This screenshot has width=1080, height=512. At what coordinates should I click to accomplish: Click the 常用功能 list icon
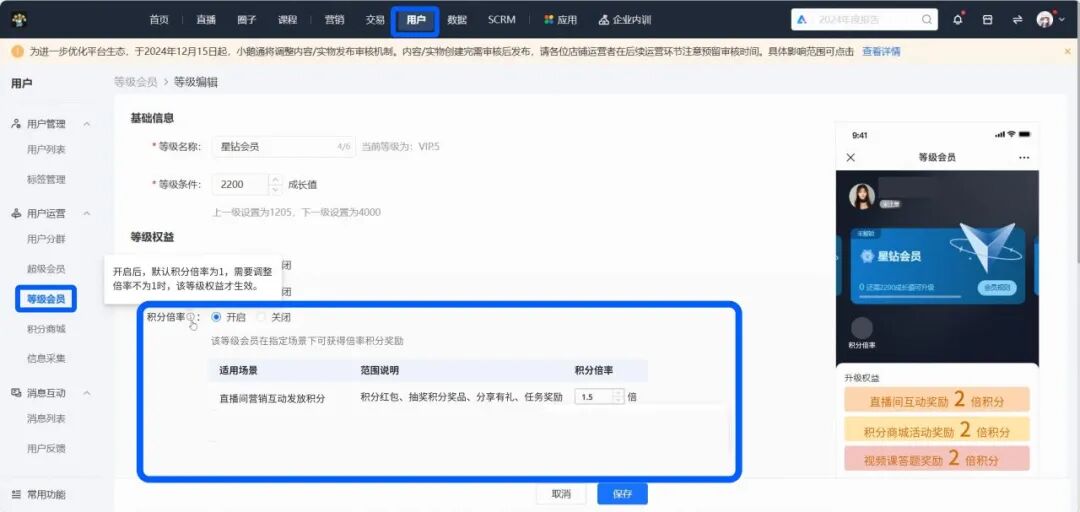pyautogui.click(x=17, y=494)
